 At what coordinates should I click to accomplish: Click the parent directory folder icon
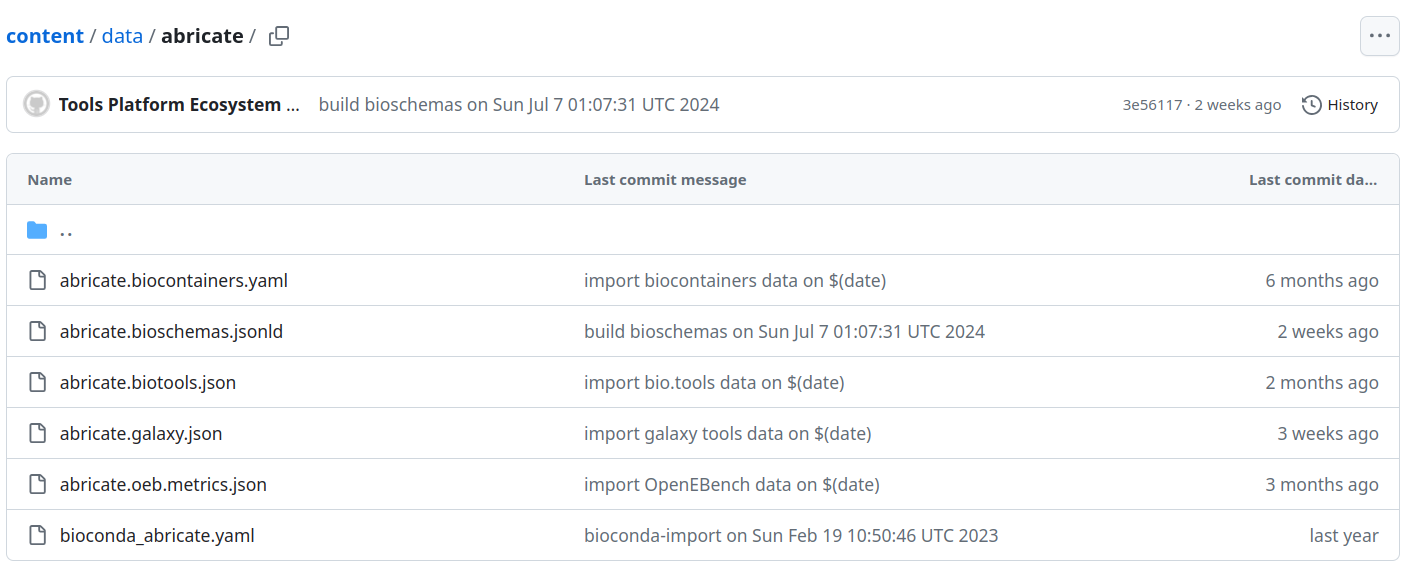click(37, 230)
